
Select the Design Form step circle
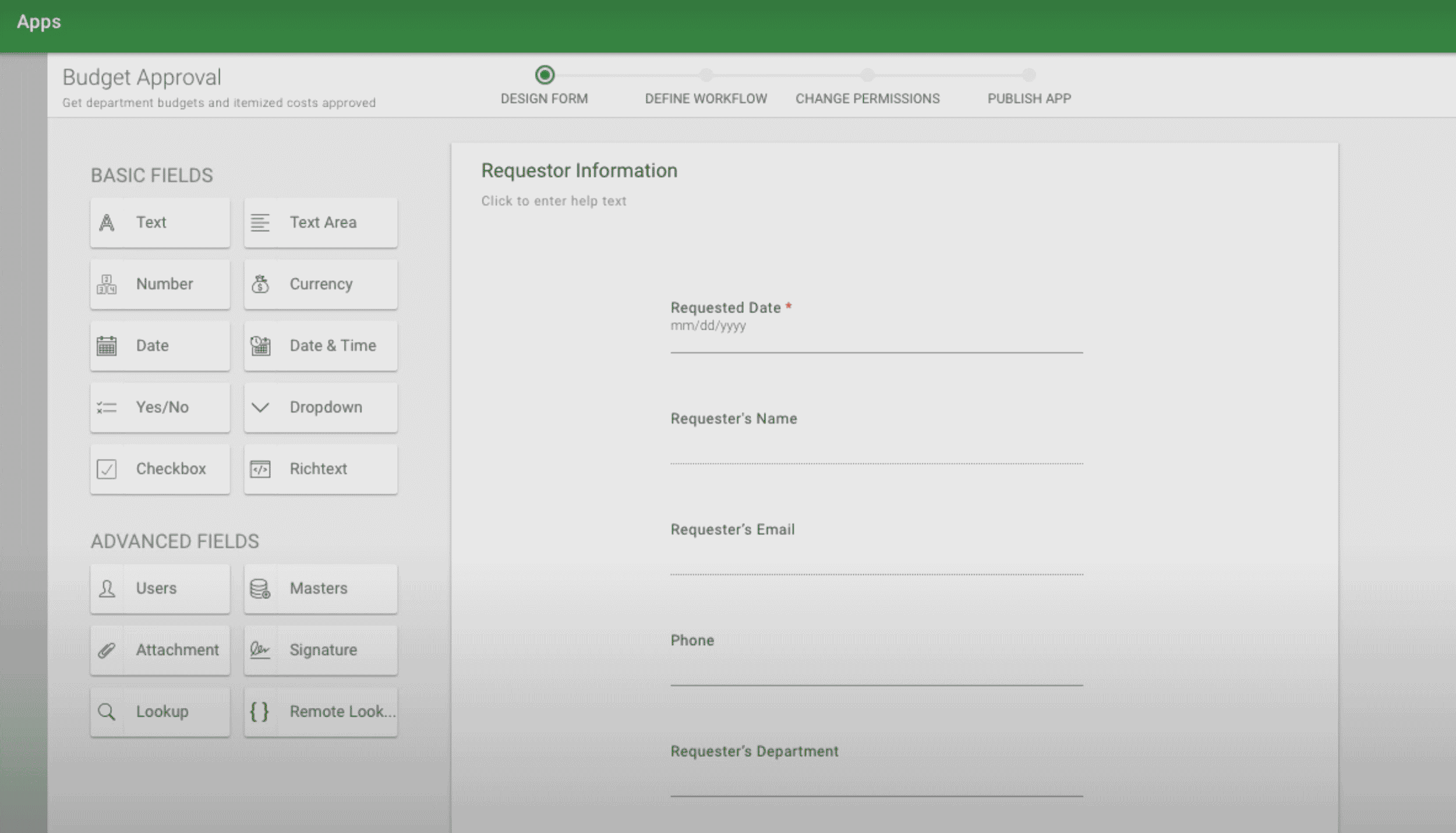coord(545,75)
